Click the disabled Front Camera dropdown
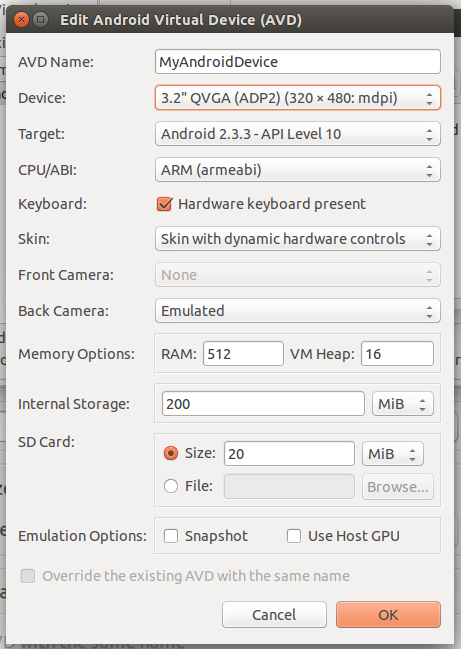Screen dimensions: 461x649 click(x=298, y=275)
